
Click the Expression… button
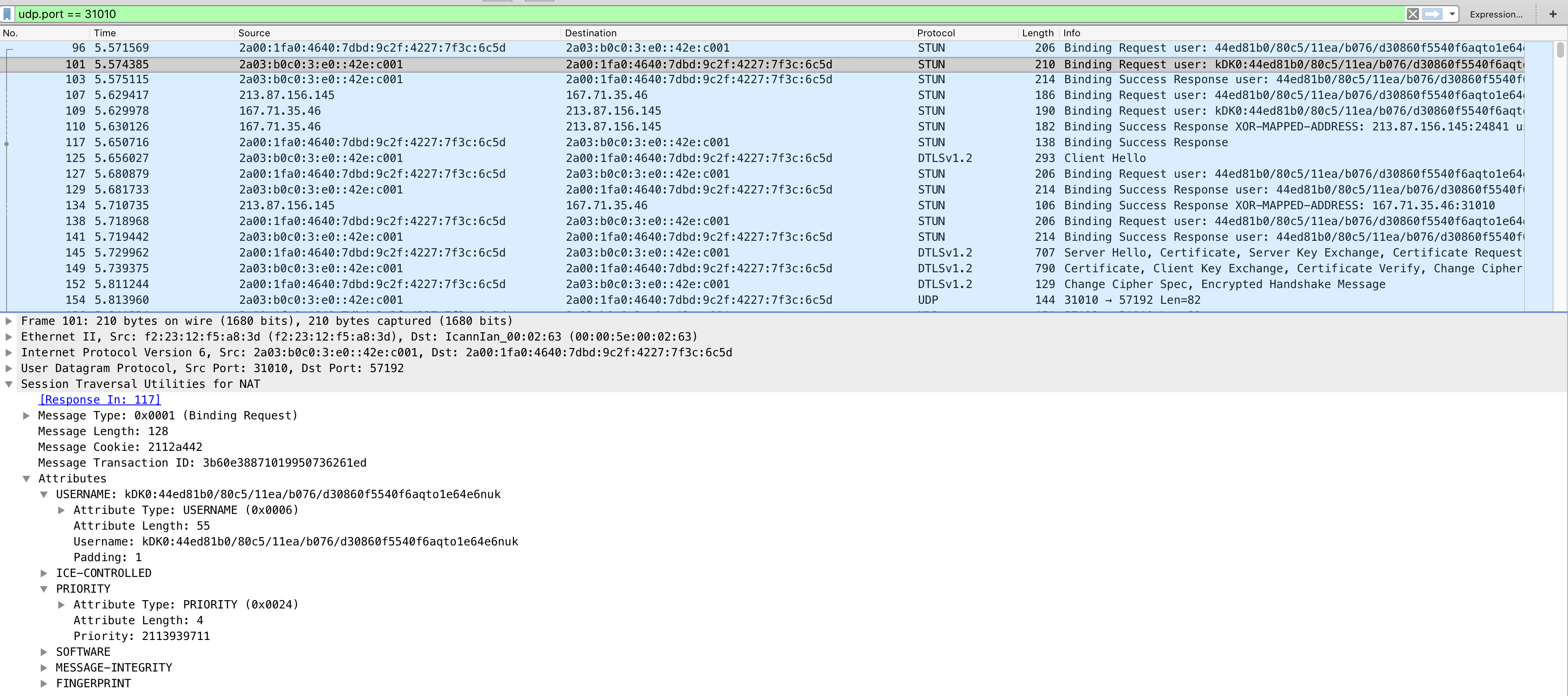click(x=1496, y=14)
